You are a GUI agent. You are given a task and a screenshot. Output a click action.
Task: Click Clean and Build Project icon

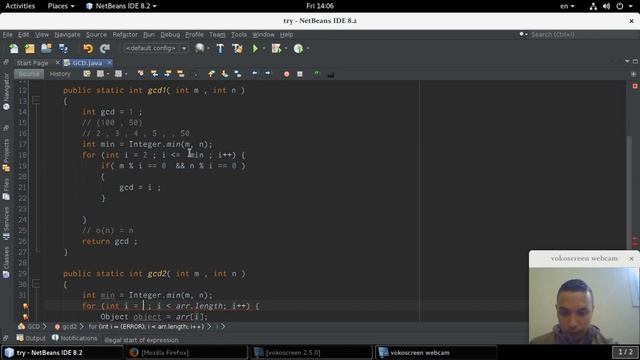coord(237,49)
